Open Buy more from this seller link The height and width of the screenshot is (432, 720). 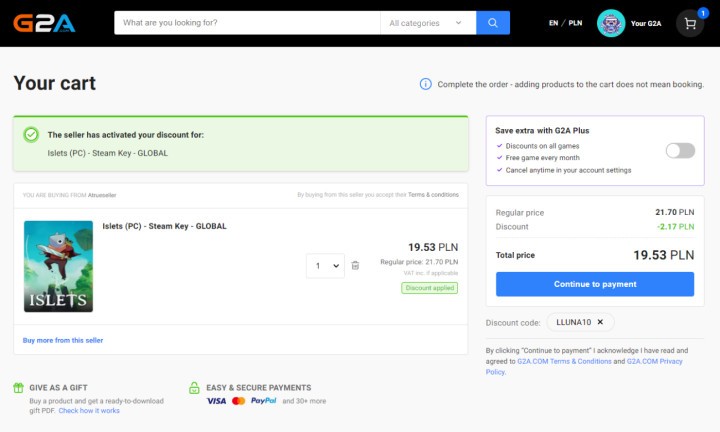click(63, 340)
